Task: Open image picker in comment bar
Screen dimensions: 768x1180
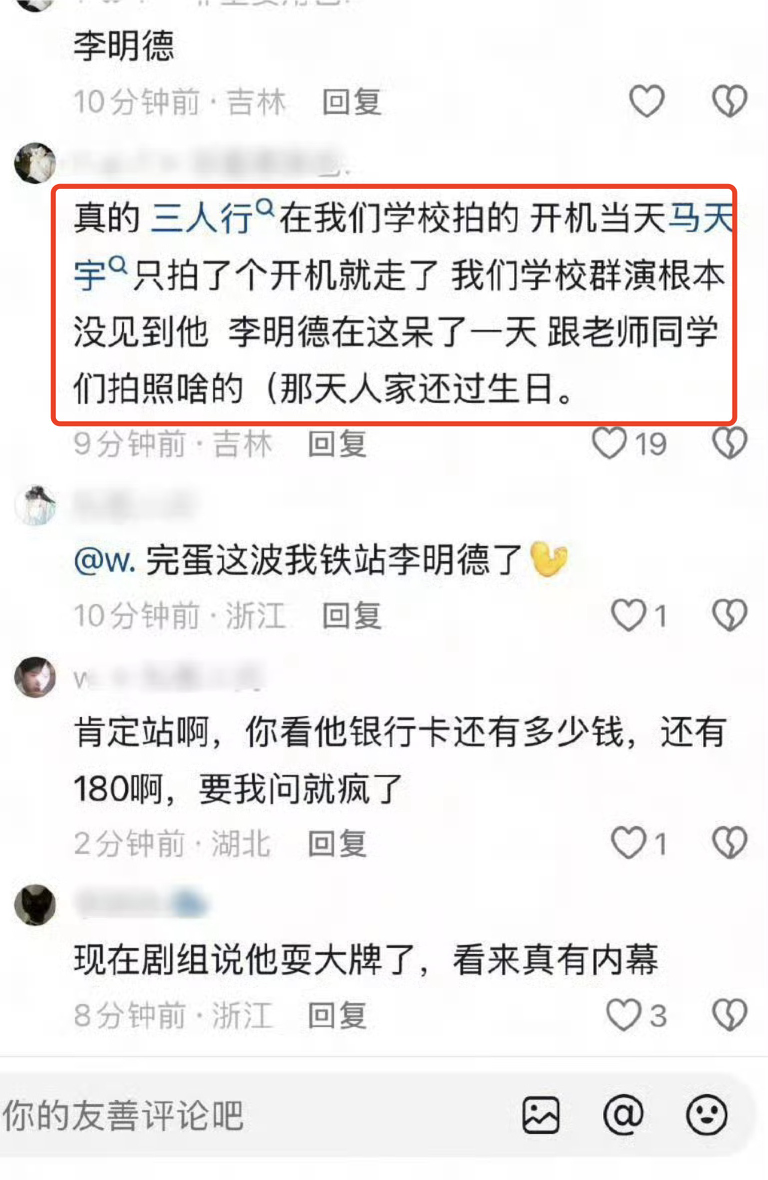Action: tap(541, 1115)
